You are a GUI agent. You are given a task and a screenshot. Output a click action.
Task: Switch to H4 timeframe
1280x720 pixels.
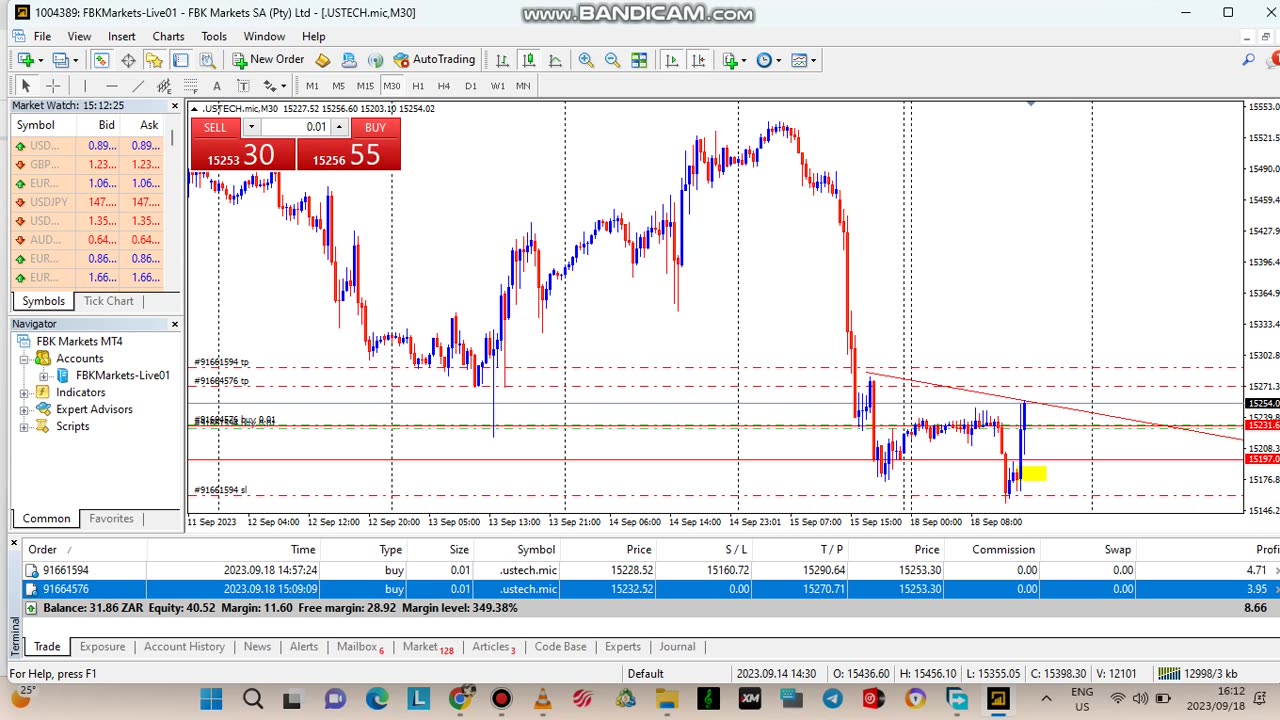click(x=444, y=86)
